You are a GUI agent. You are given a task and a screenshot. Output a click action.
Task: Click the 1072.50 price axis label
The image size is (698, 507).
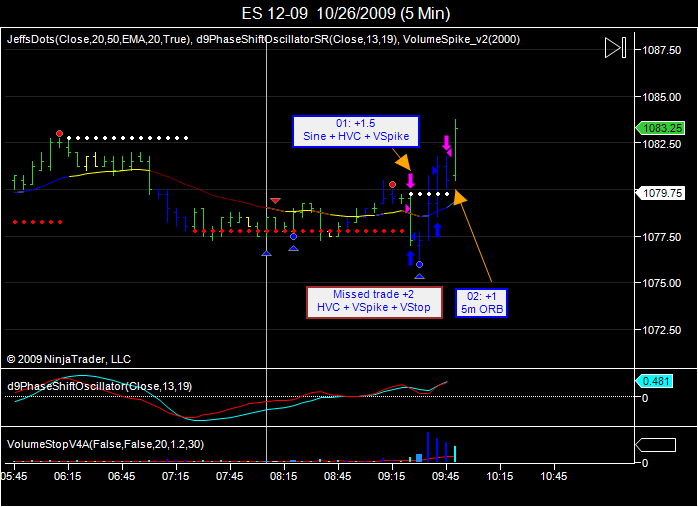(661, 330)
